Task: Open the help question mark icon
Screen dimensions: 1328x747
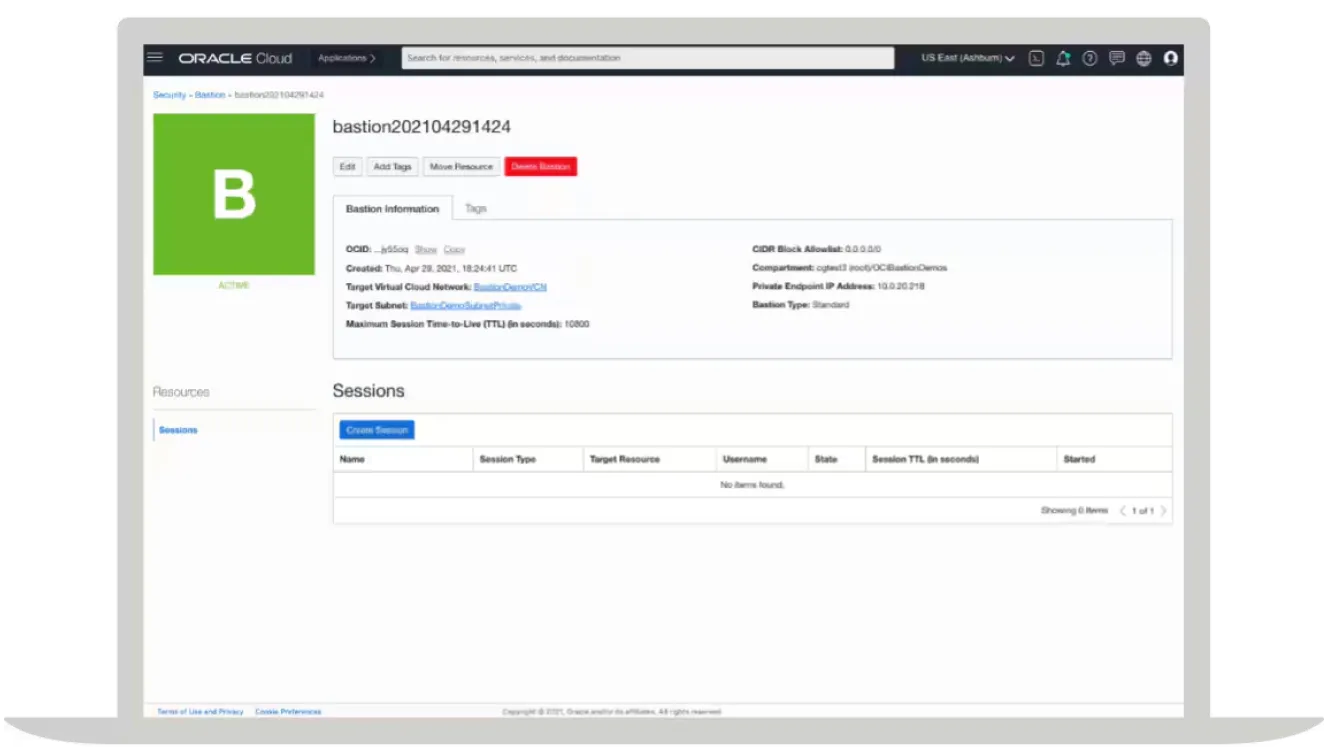Action: [1090, 58]
